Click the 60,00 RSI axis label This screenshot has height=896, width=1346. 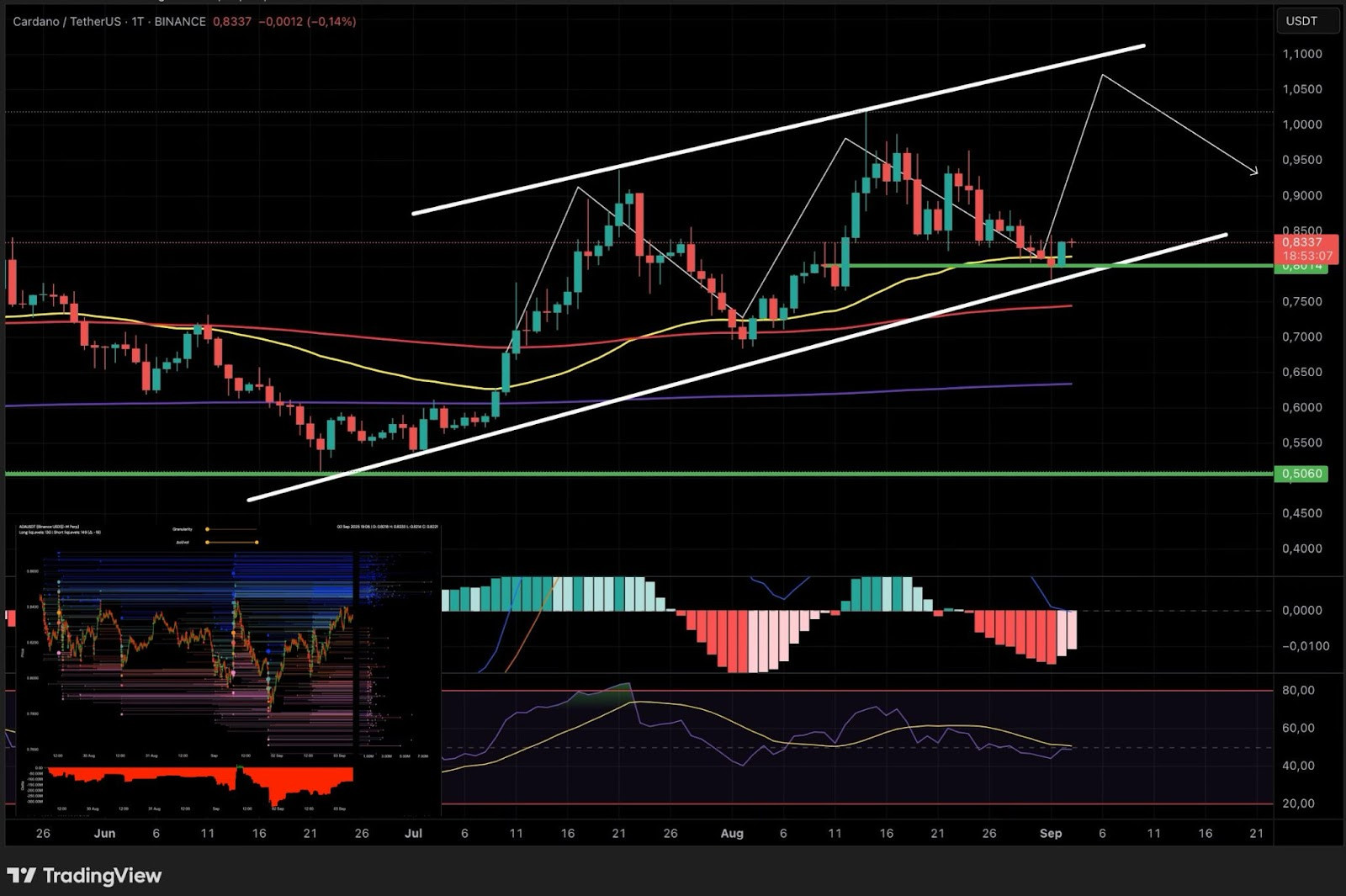tap(1298, 728)
